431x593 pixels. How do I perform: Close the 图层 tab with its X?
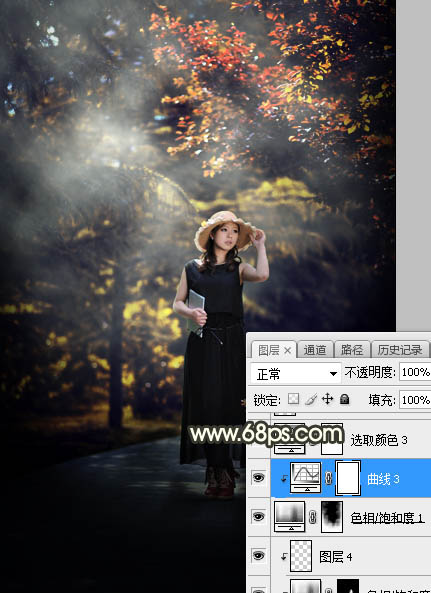(x=287, y=351)
